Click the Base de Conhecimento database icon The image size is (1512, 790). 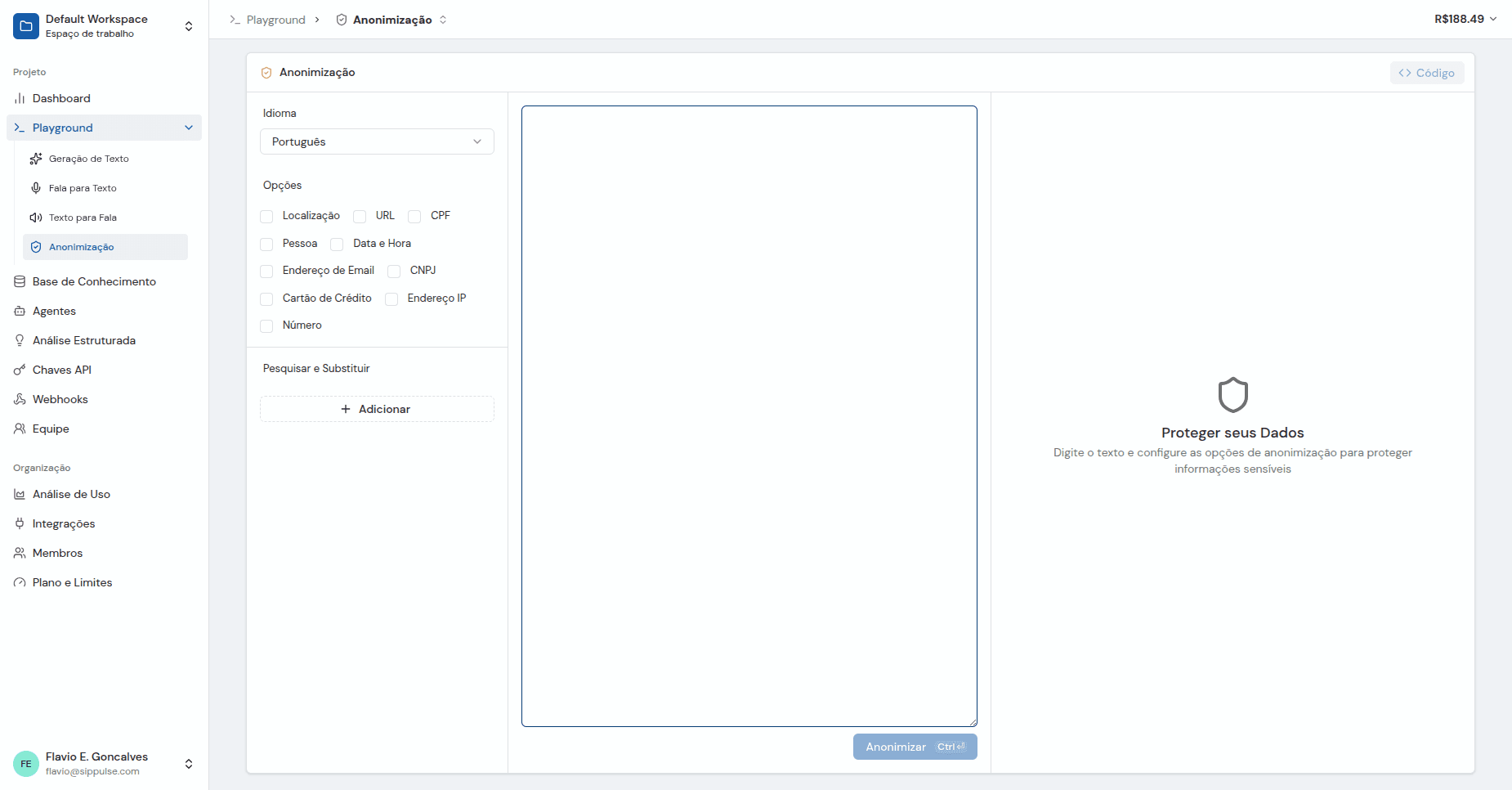click(x=20, y=281)
